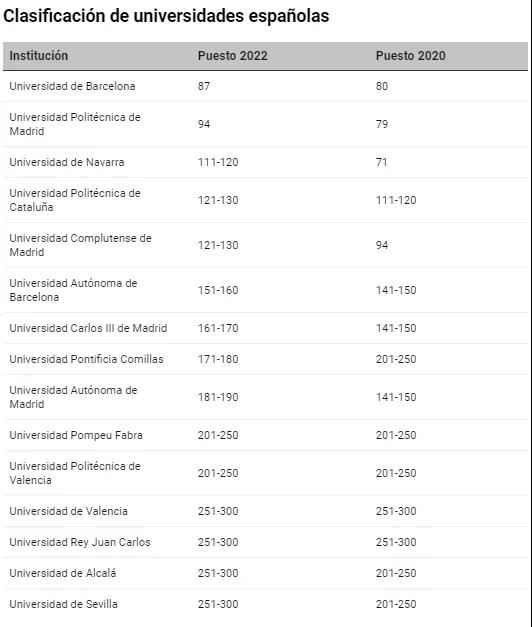Select the Universidad Pompeu Fabra row
Image resolution: width=532 pixels, height=627 pixels.
point(265,435)
